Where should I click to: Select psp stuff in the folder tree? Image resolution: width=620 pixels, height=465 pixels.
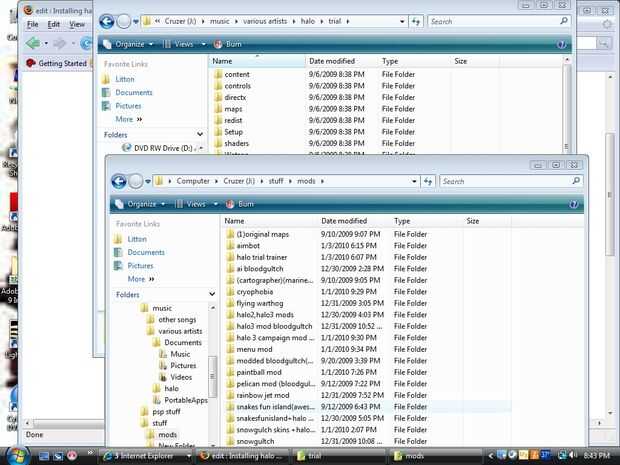click(x=166, y=412)
